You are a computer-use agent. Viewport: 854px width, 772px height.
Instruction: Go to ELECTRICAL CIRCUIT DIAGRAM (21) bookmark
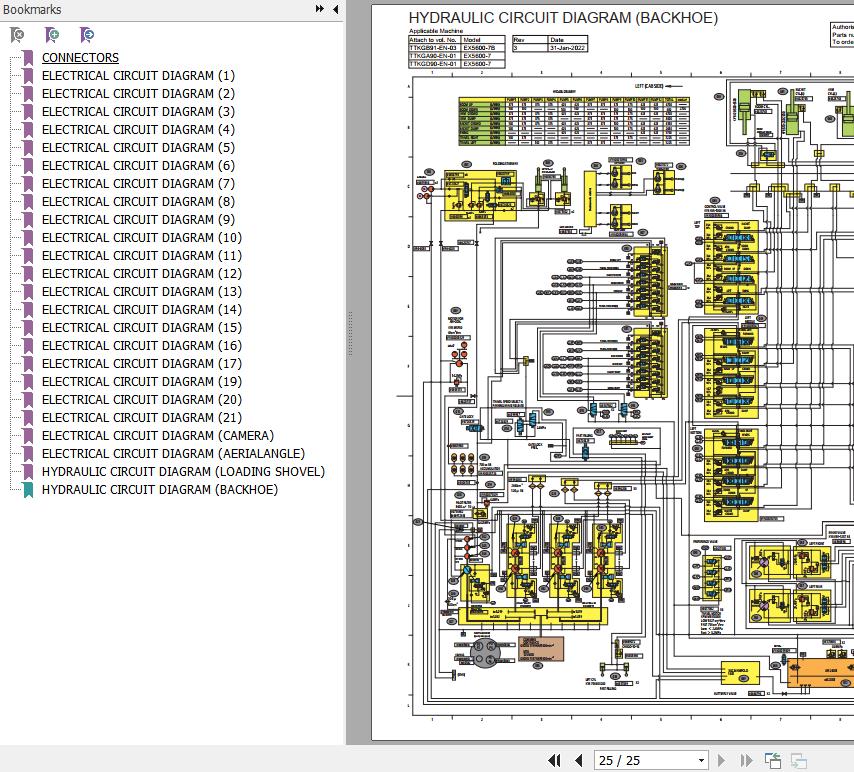(x=141, y=417)
